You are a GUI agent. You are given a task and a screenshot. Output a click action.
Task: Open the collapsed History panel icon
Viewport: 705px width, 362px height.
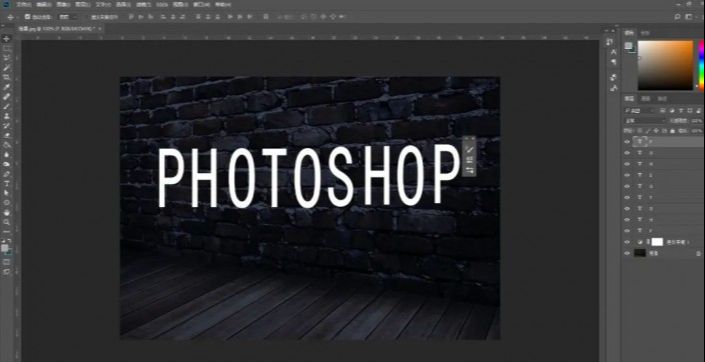click(610, 41)
